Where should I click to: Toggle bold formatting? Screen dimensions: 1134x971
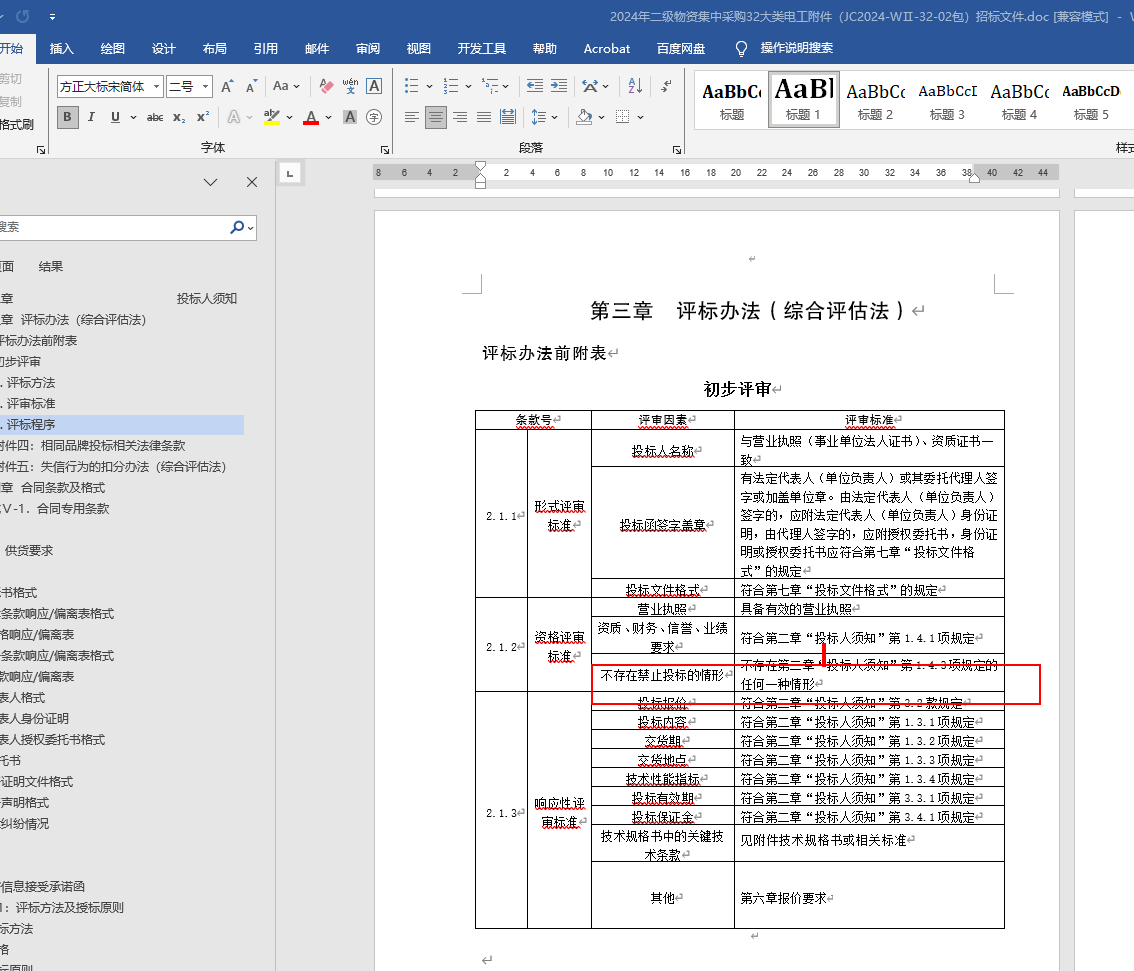(68, 117)
